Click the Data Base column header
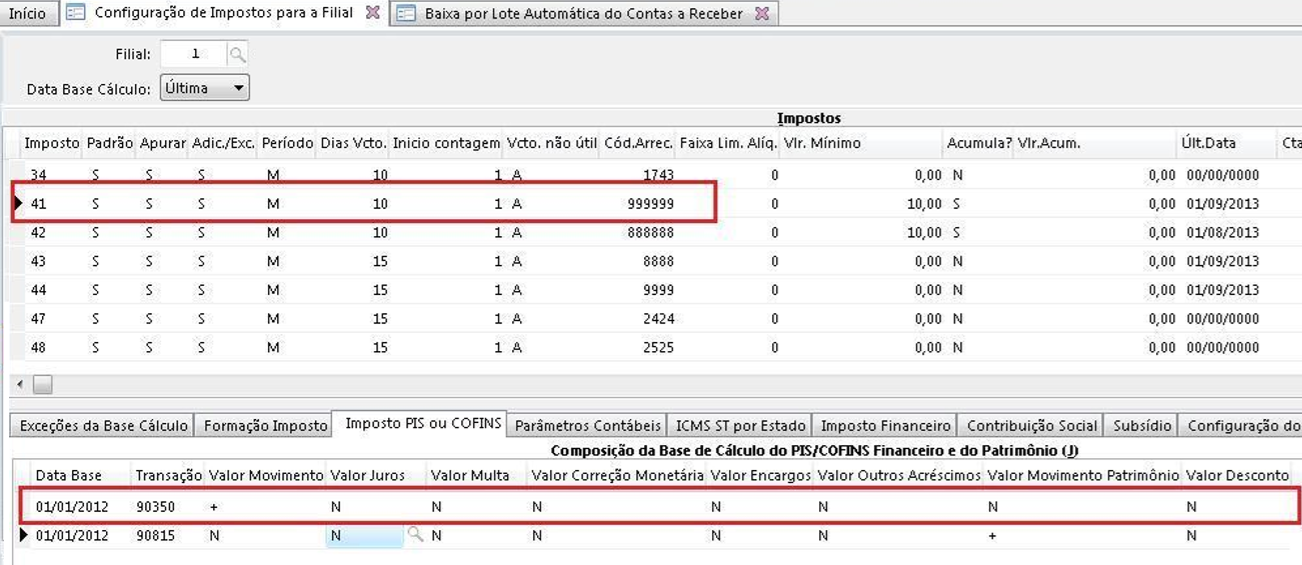1302x565 pixels. click(x=82, y=475)
